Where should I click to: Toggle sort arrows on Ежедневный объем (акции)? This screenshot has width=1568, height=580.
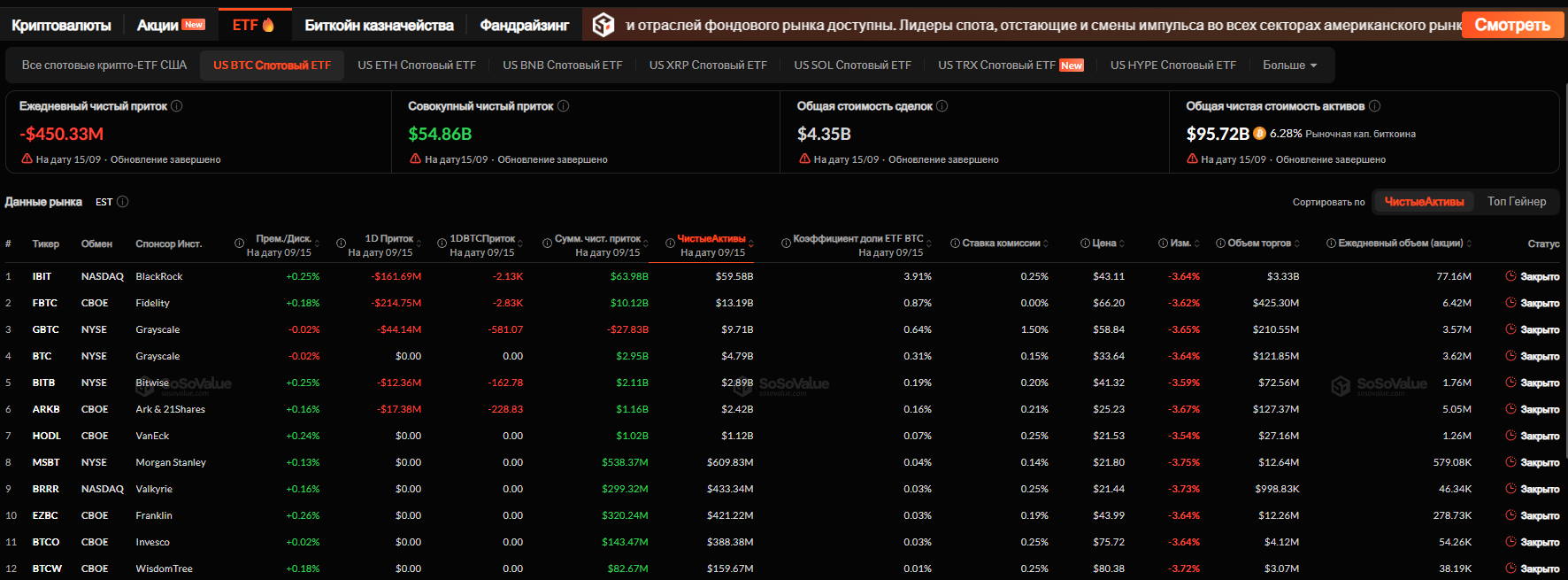point(1470,244)
